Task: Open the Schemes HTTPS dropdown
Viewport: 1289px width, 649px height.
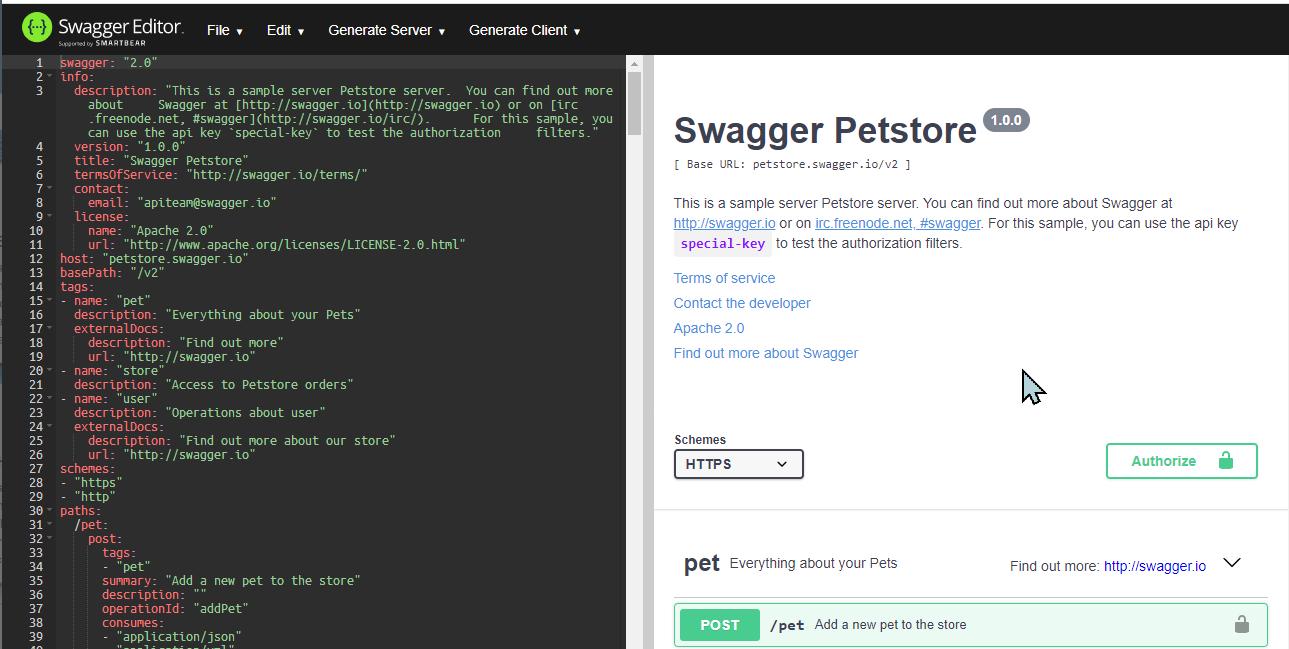Action: click(x=738, y=464)
